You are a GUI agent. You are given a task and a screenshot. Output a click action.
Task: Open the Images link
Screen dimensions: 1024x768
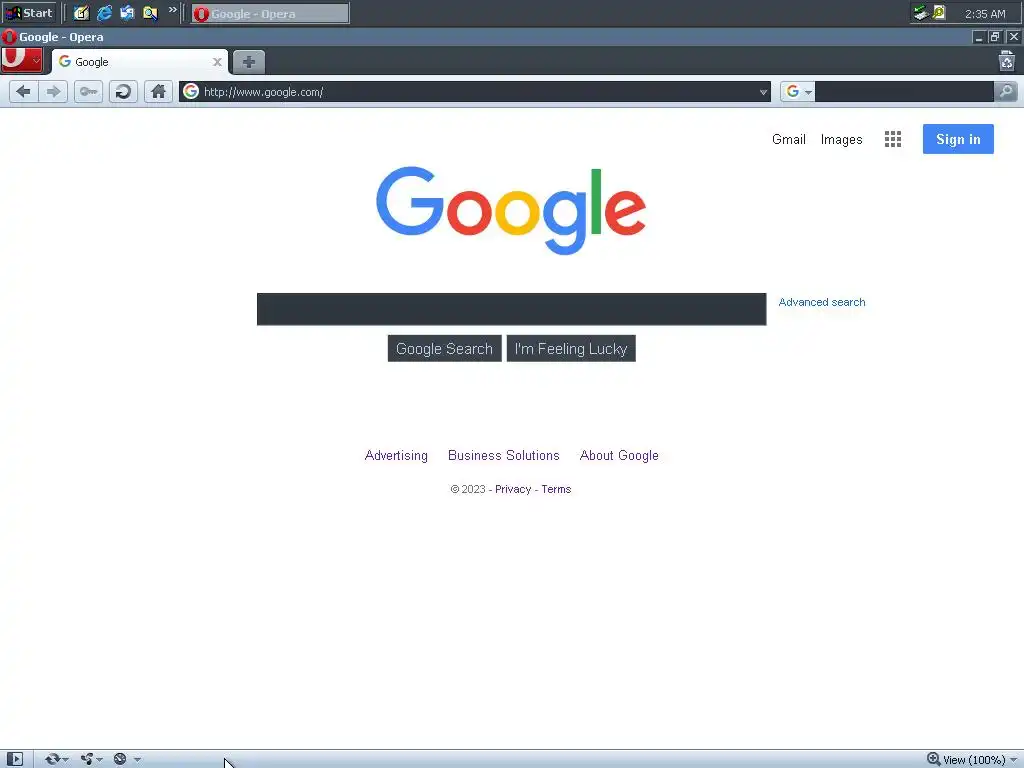click(841, 139)
